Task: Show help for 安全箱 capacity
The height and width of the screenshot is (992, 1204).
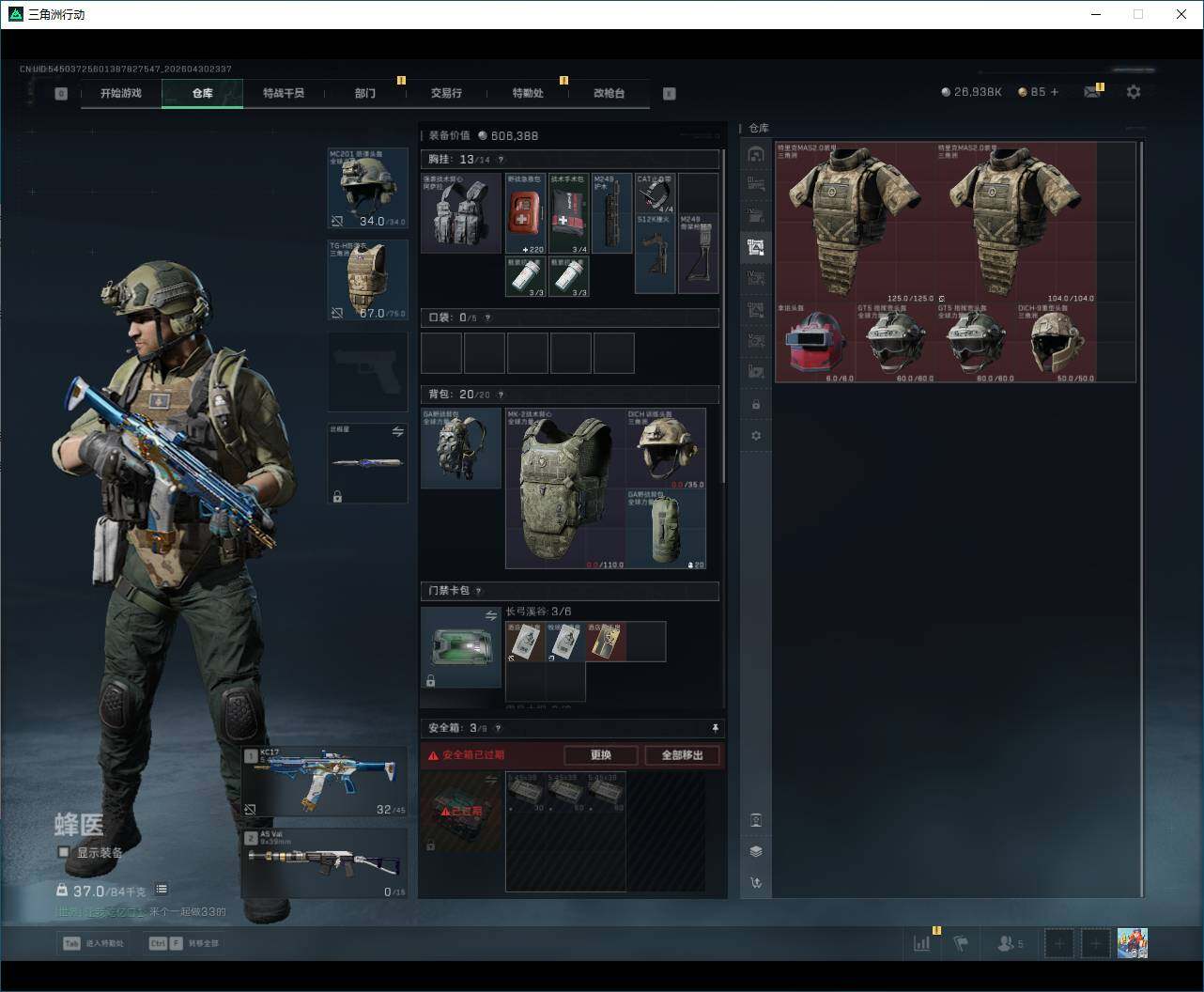Action: pyautogui.click(x=498, y=728)
